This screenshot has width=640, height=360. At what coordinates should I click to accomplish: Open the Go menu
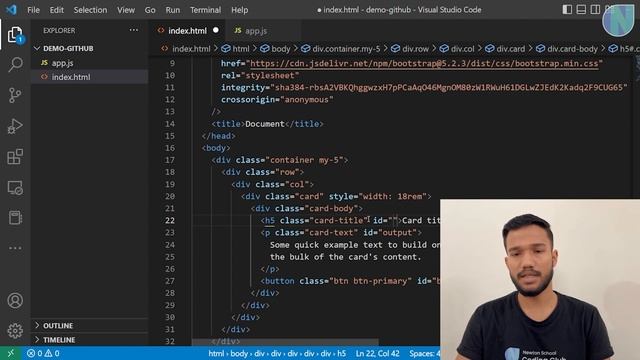point(150,10)
